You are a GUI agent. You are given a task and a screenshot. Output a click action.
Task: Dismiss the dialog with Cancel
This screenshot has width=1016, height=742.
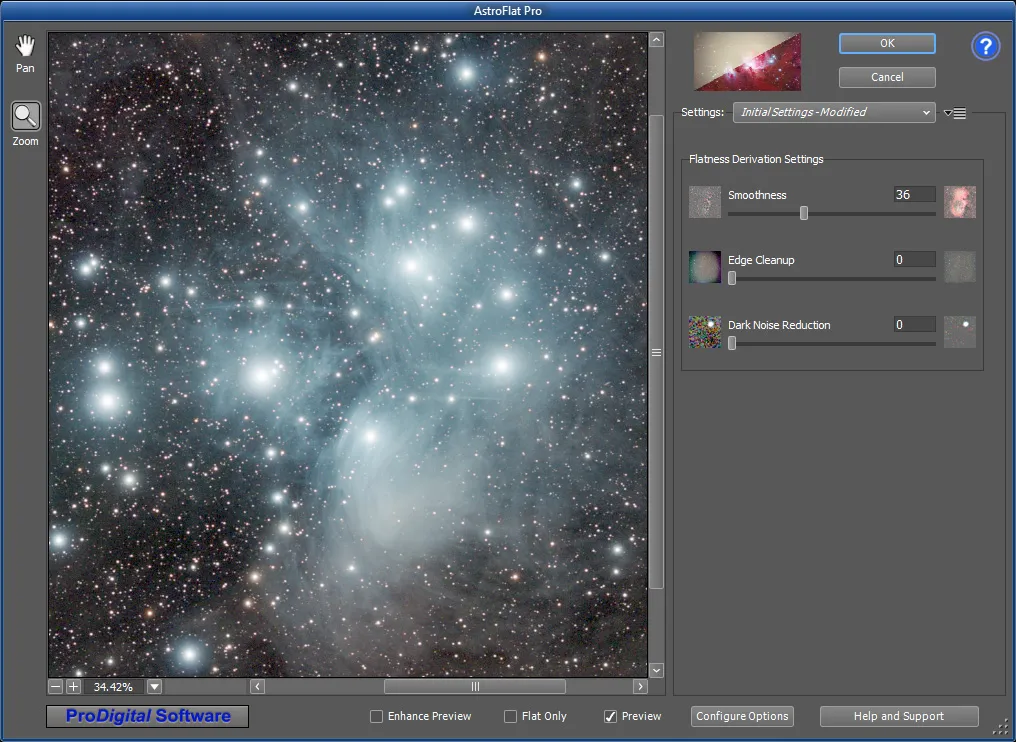(886, 77)
